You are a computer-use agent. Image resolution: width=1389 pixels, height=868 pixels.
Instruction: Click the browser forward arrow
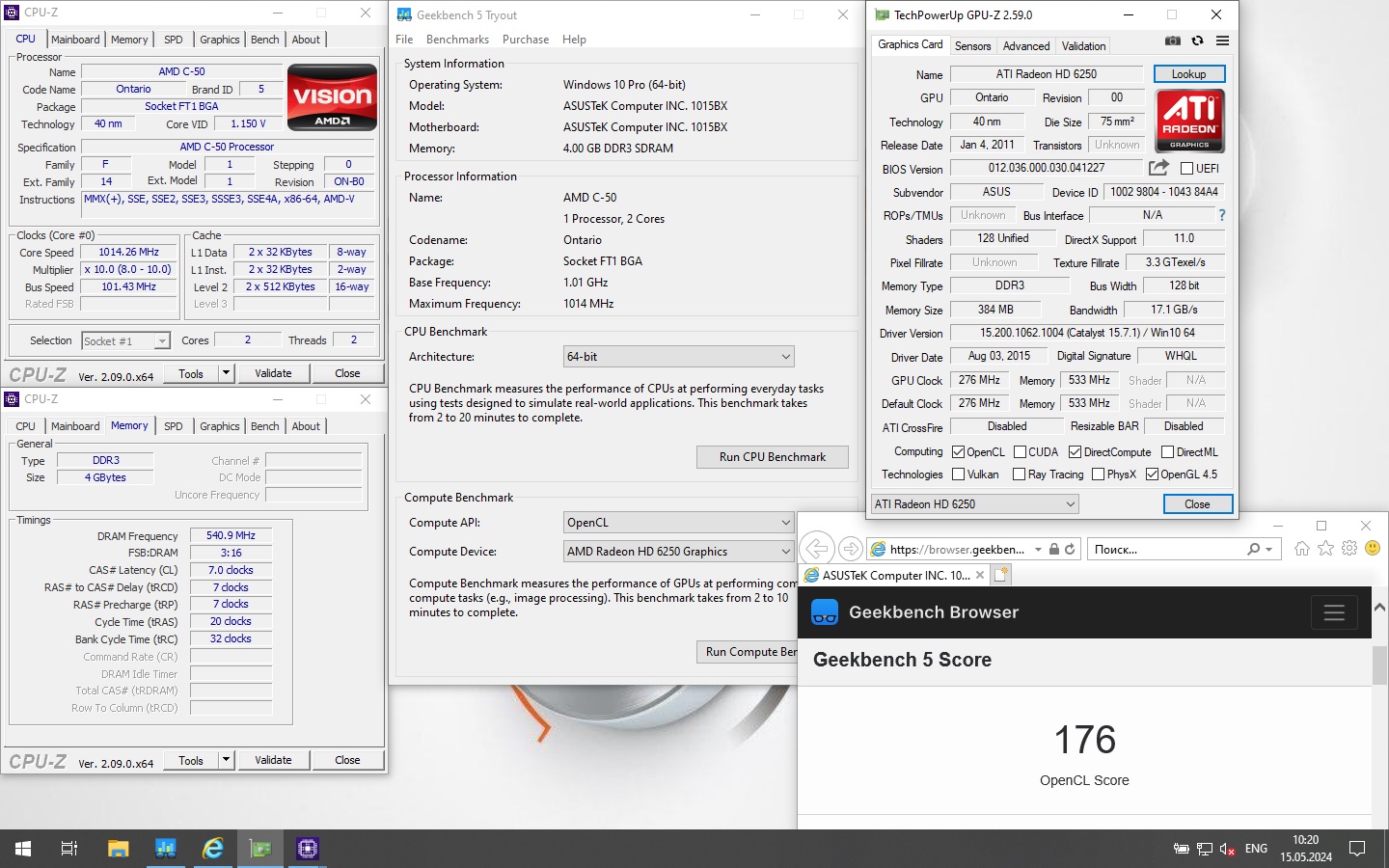tap(850, 549)
